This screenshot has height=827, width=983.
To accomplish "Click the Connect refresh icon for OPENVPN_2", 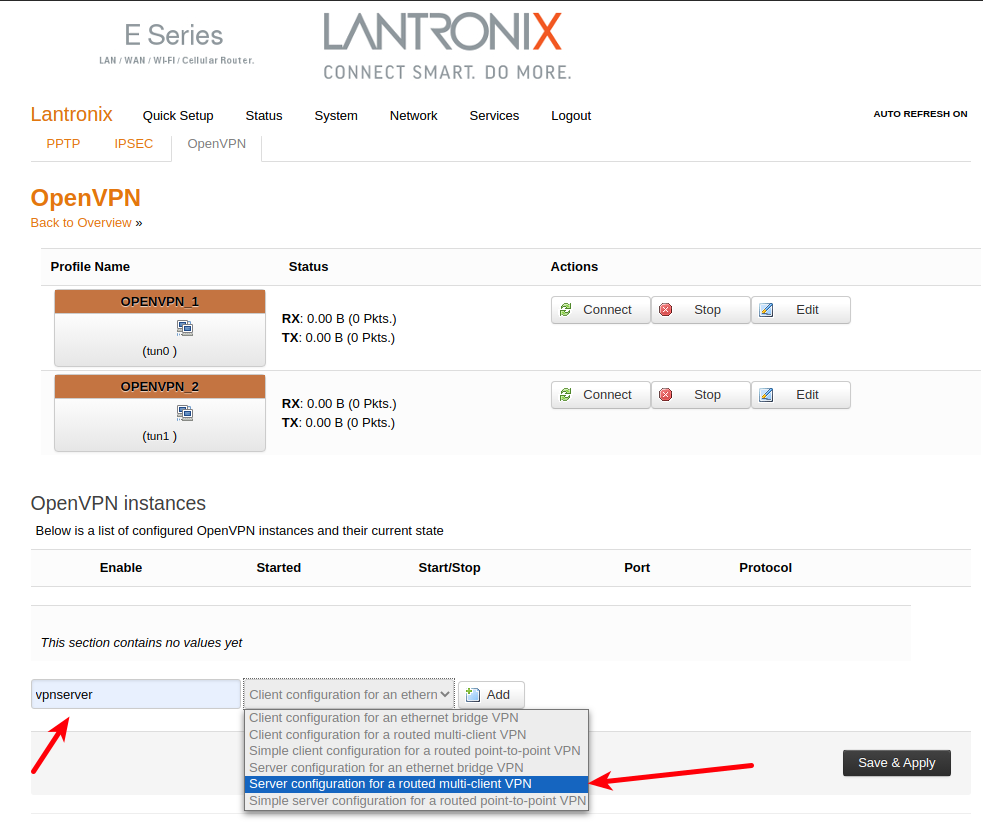I will [x=565, y=395].
